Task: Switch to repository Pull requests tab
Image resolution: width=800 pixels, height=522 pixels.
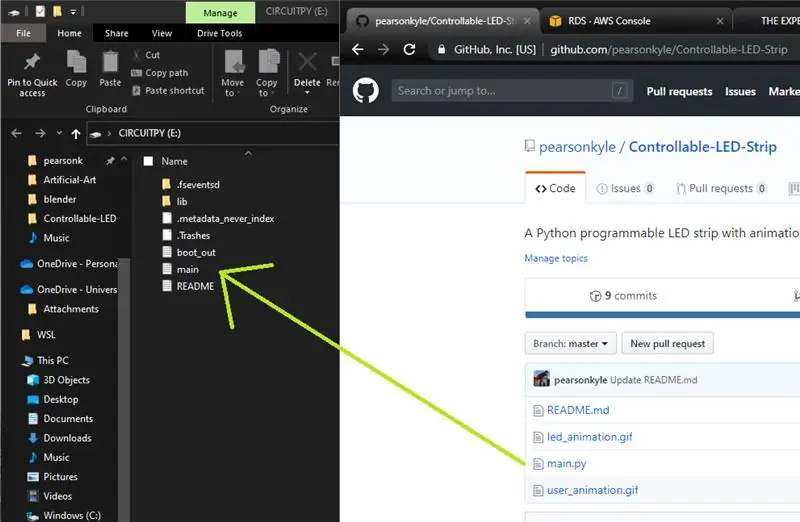Action: (x=721, y=189)
